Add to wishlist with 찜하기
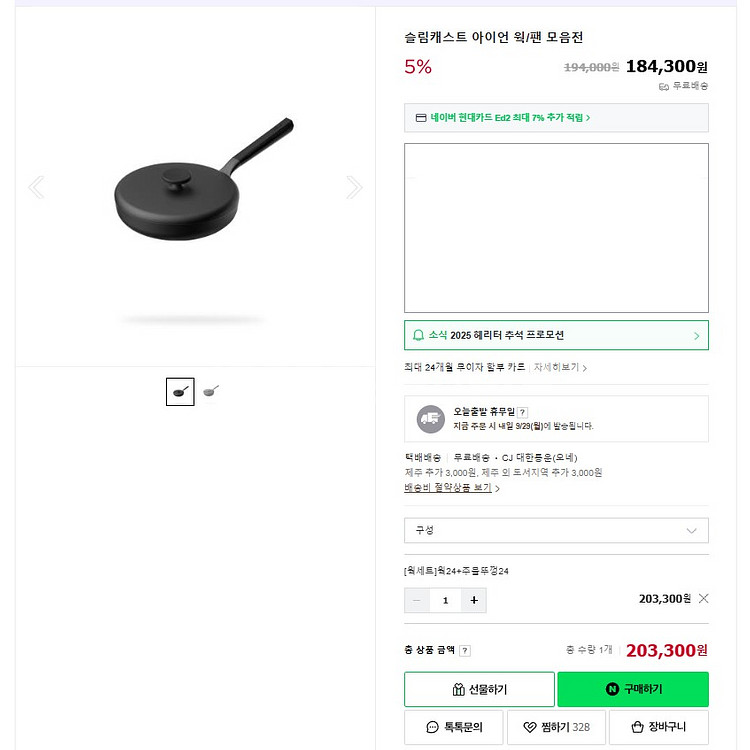This screenshot has width=750, height=750. [x=556, y=727]
